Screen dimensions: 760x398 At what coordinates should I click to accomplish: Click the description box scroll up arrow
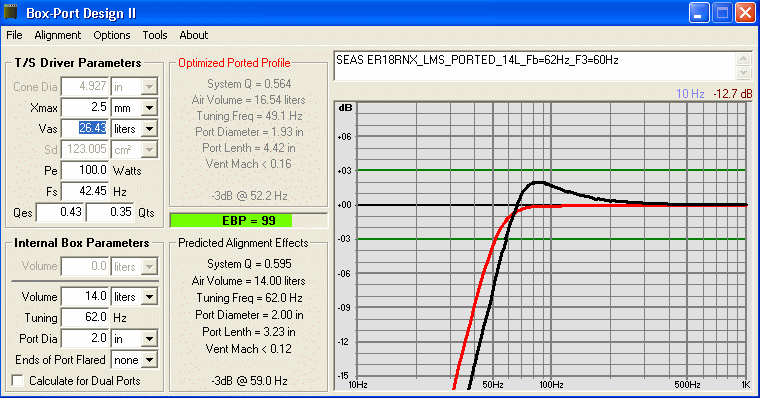coord(743,59)
